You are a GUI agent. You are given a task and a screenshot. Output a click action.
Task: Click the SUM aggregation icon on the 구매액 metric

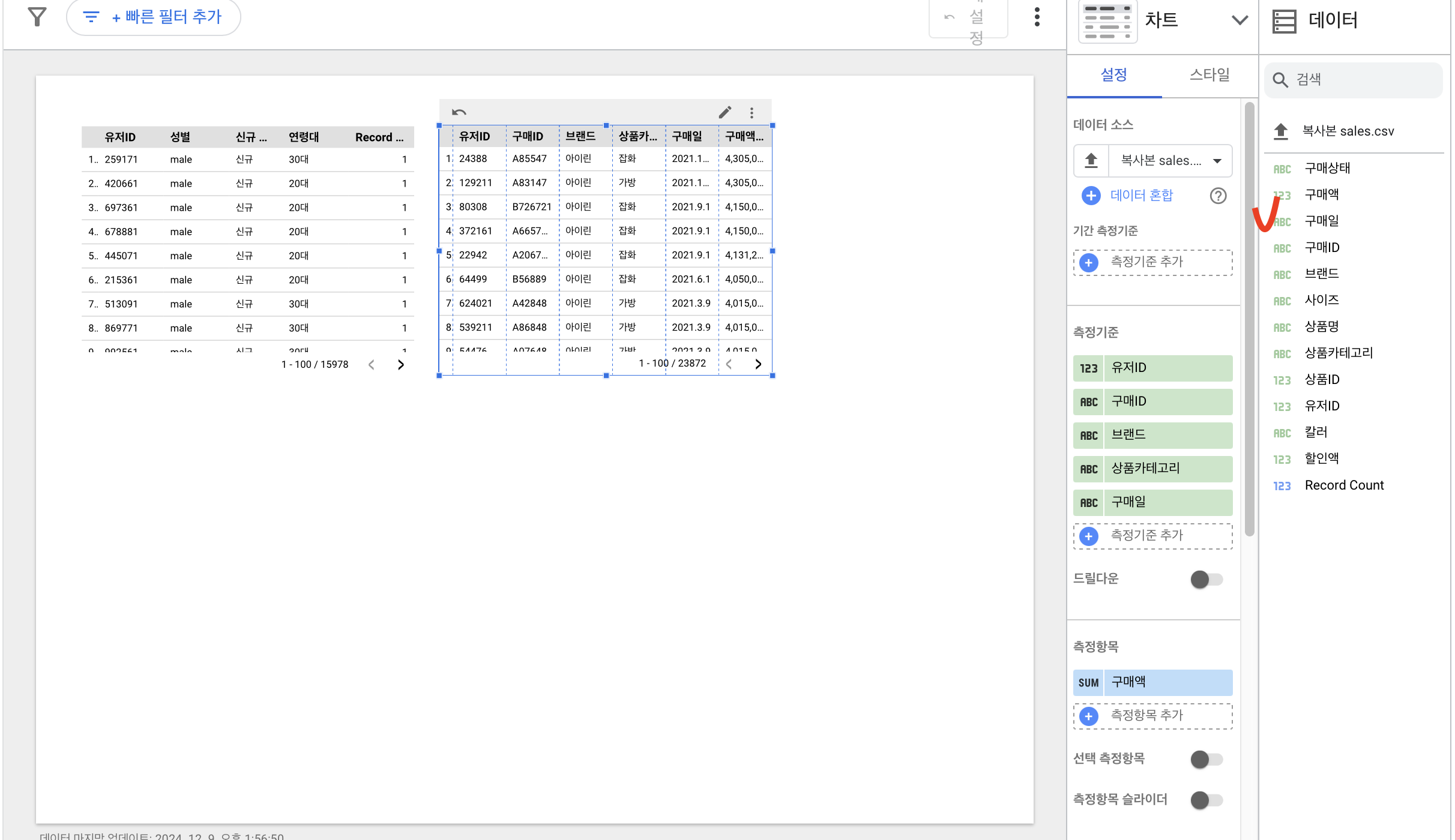[1088, 682]
